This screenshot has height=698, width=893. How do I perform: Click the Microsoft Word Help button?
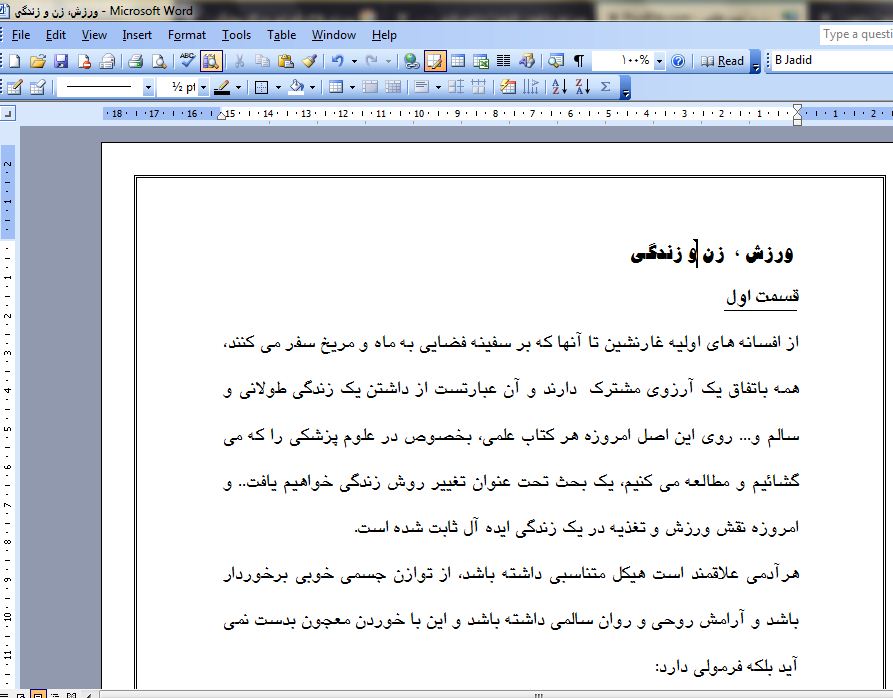pyautogui.click(x=679, y=61)
